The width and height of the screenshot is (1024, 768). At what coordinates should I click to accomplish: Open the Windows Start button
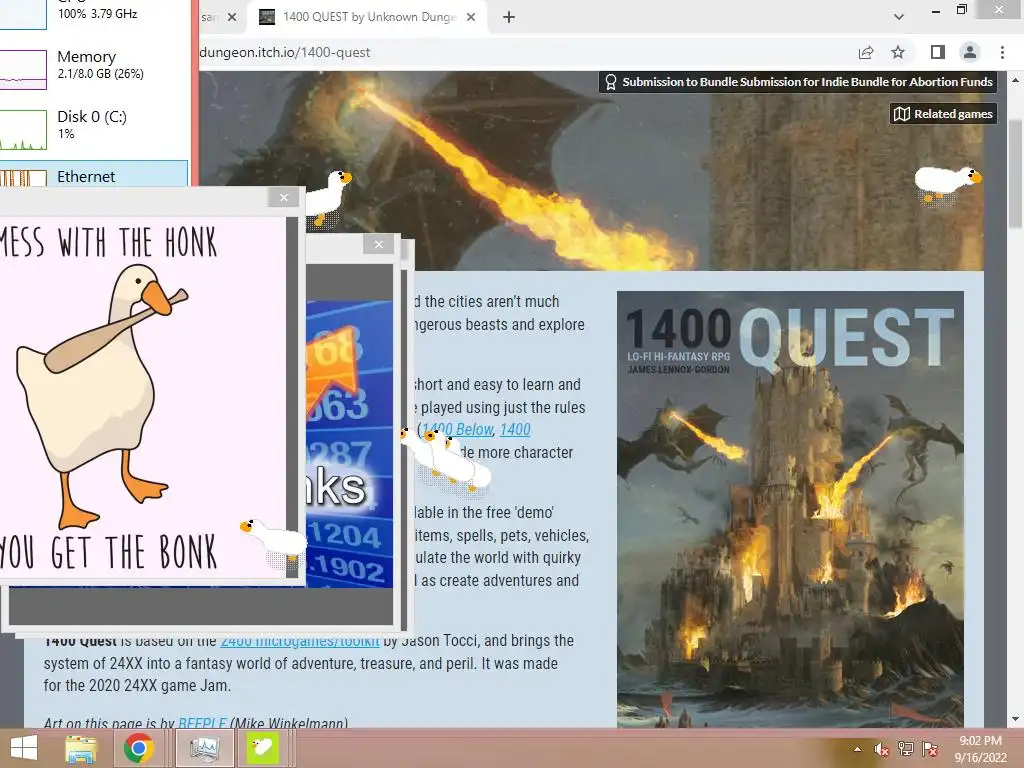[24, 748]
